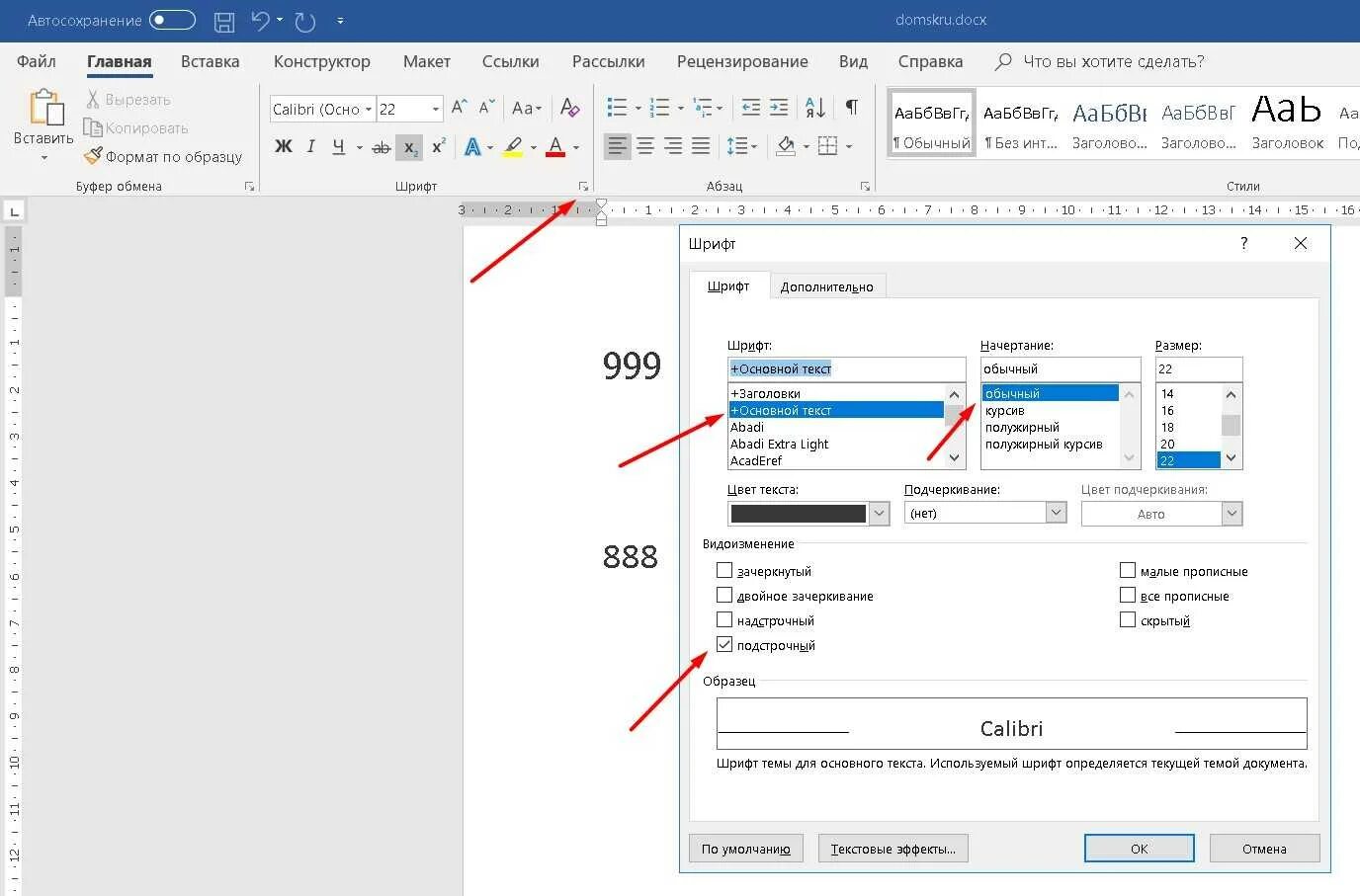1360x896 pixels.
Task: Open the Aa change case dropdown
Action: pos(527,108)
